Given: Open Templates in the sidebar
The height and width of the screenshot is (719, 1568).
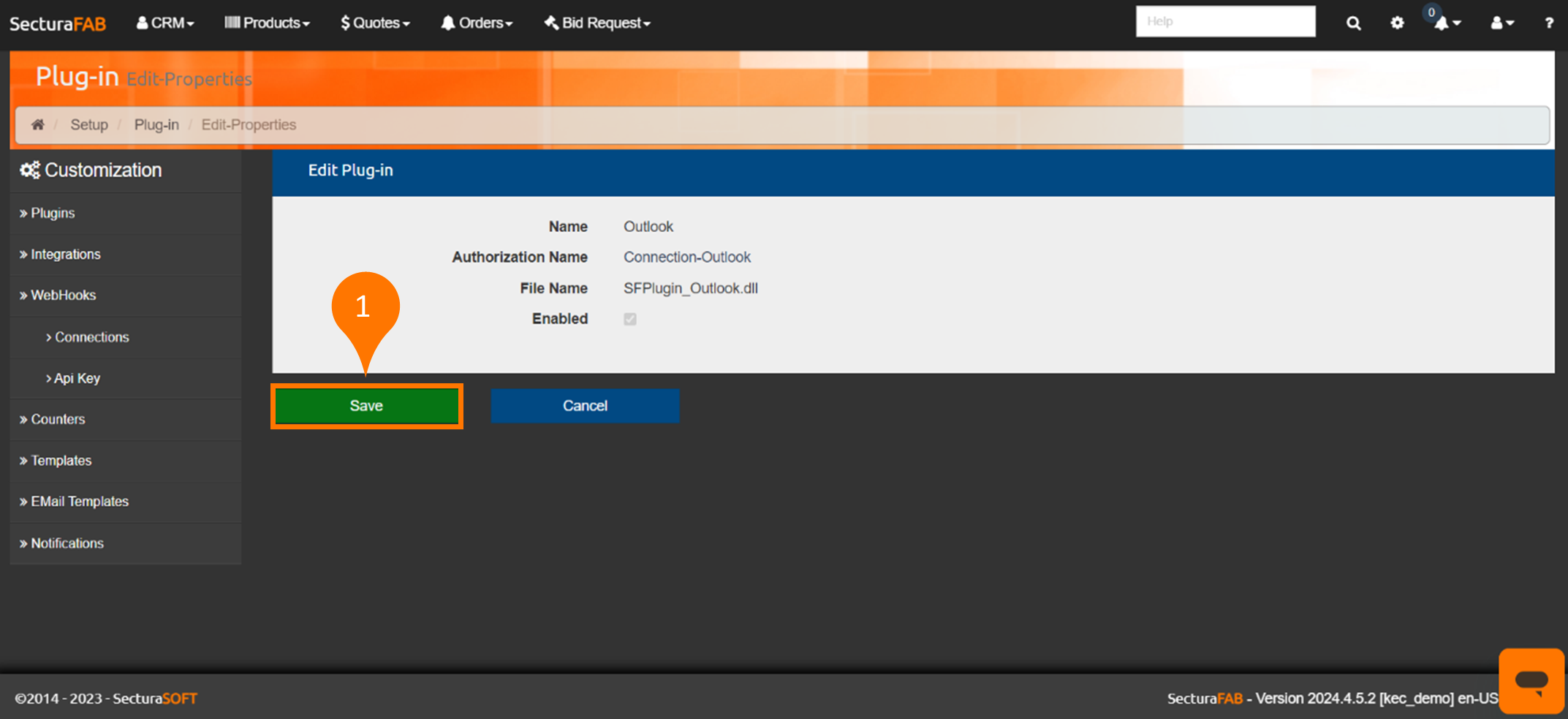Looking at the screenshot, I should pos(126,460).
